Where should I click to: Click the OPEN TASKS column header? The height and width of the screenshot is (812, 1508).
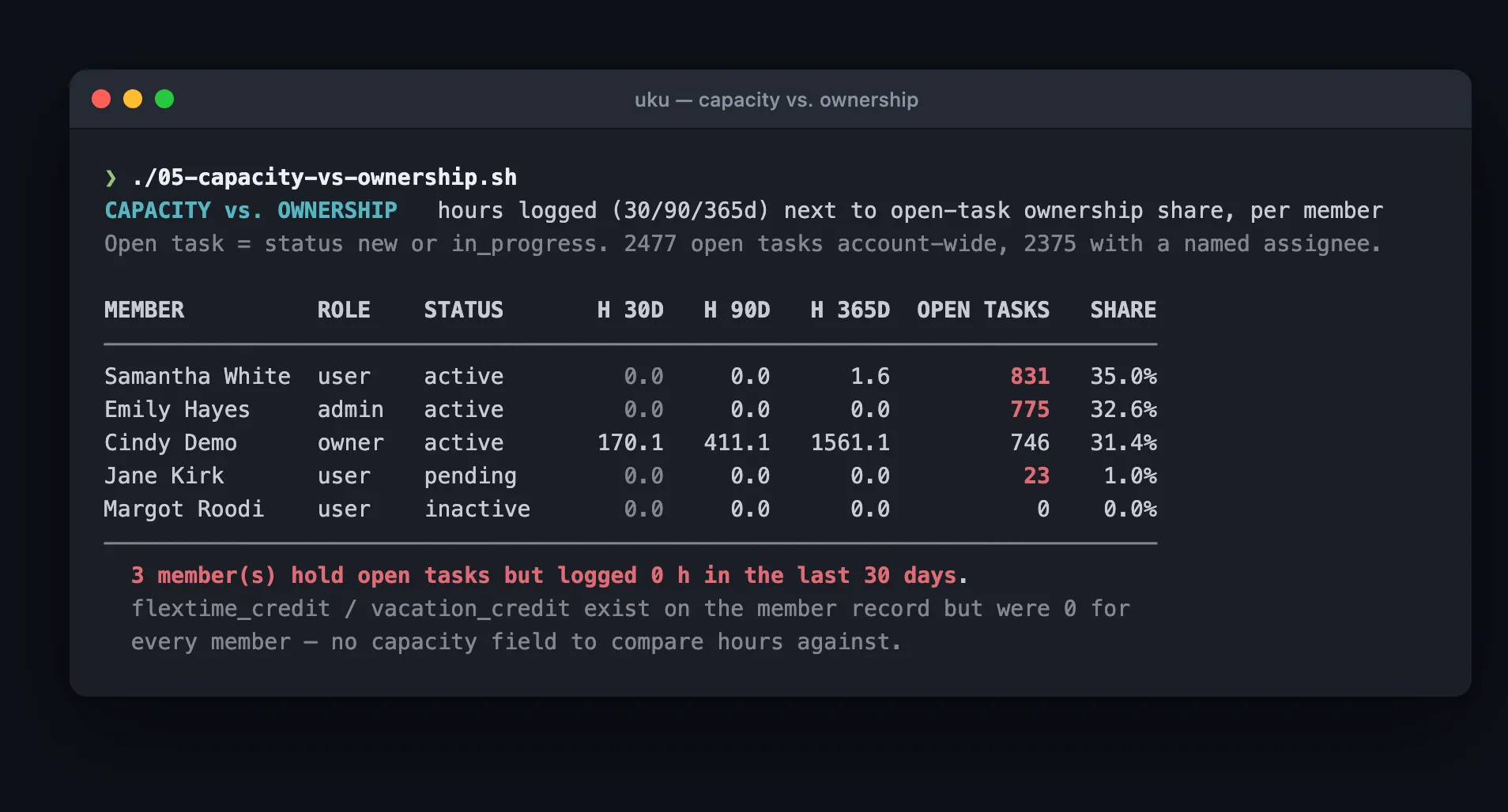click(983, 310)
